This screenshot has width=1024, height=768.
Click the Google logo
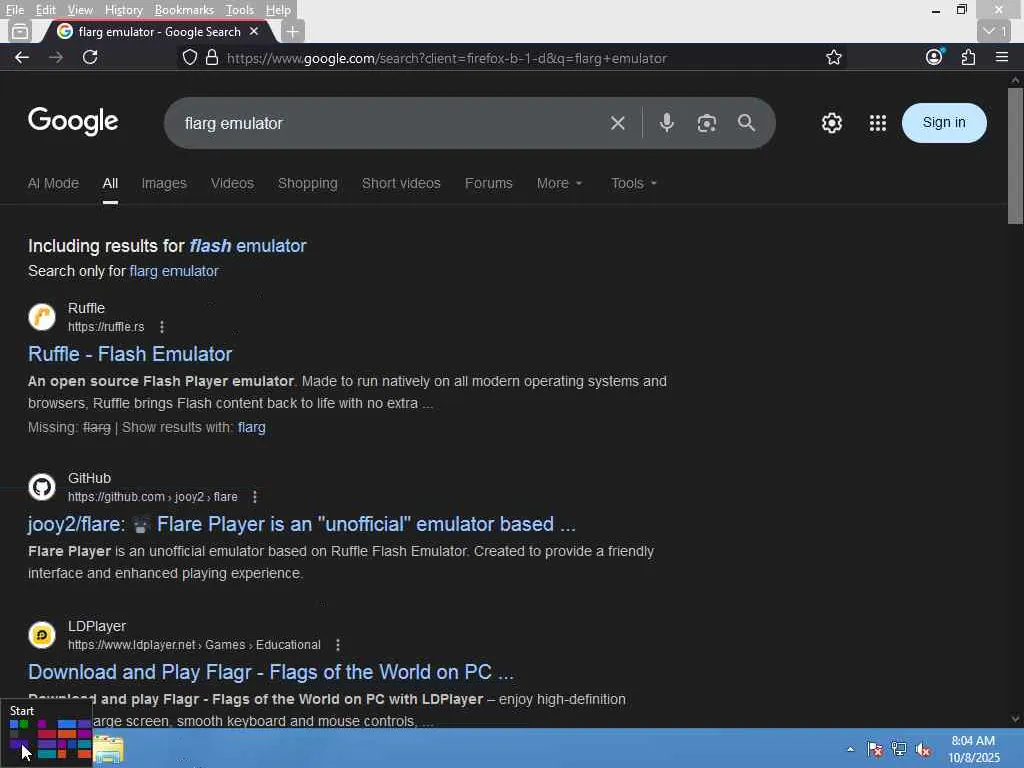pyautogui.click(x=73, y=121)
